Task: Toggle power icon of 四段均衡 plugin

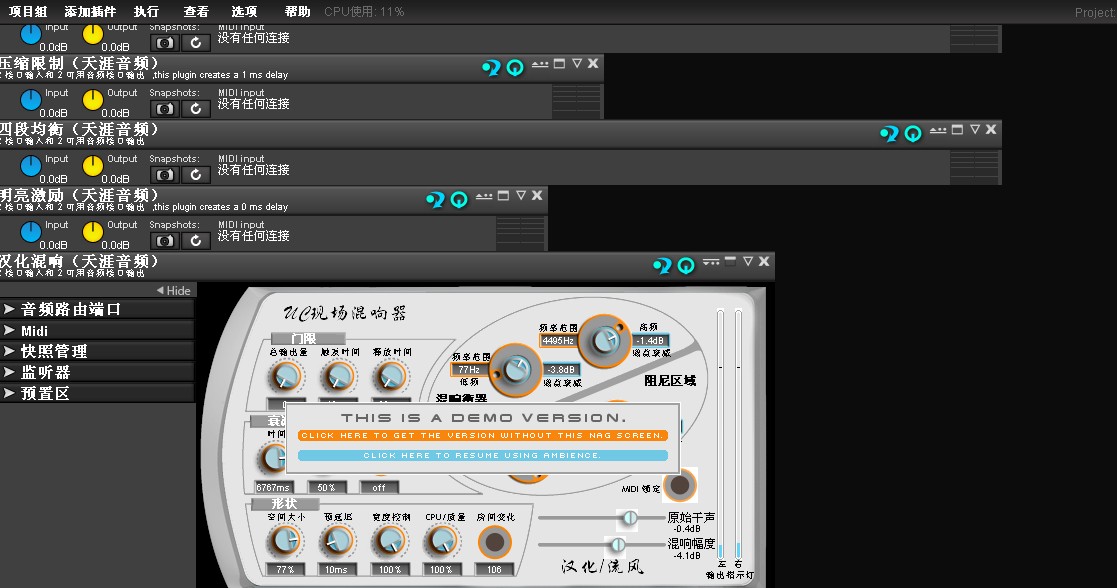Action: pyautogui.click(x=913, y=133)
